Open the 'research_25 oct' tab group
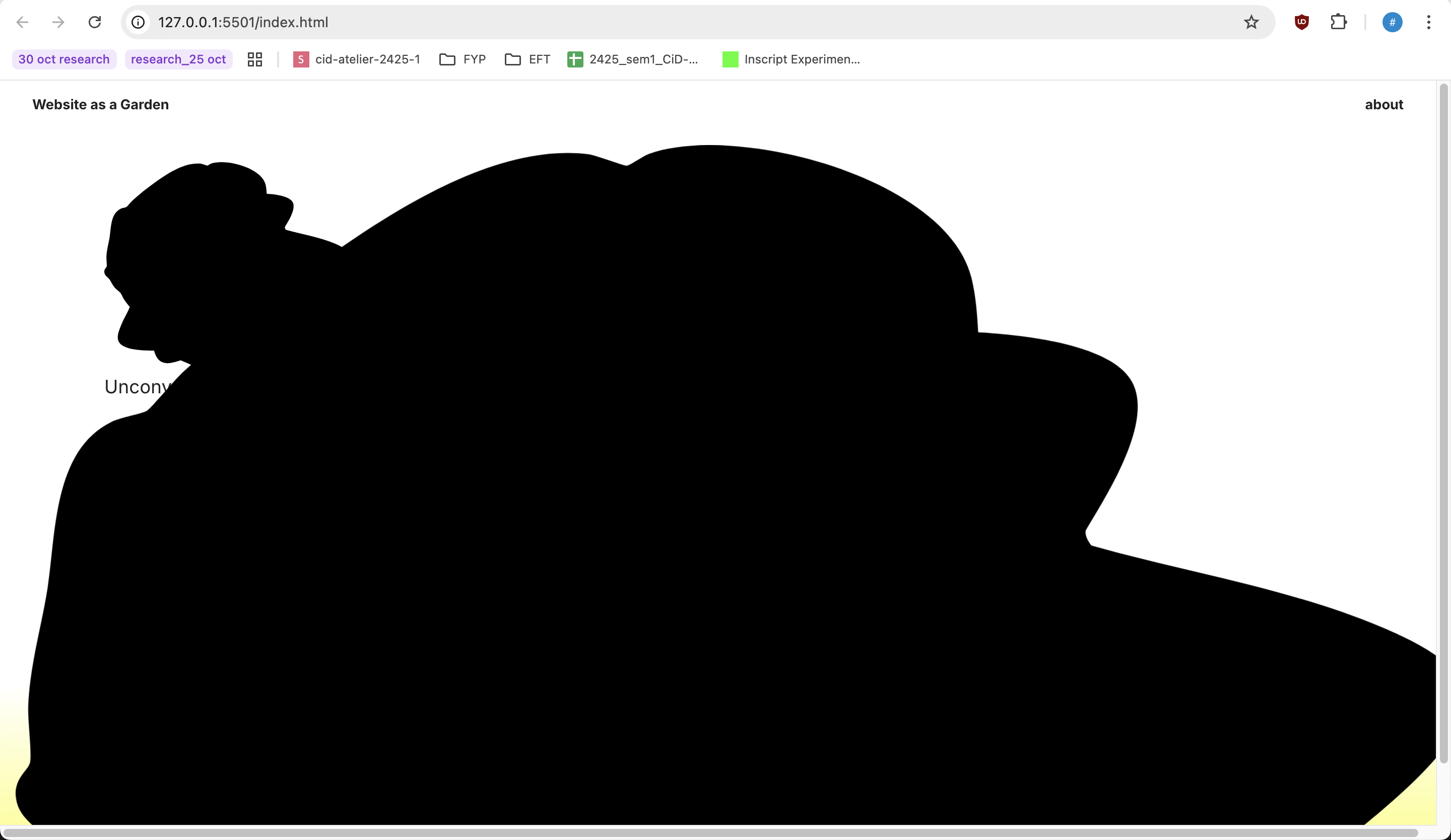The image size is (1451, 840). (178, 59)
